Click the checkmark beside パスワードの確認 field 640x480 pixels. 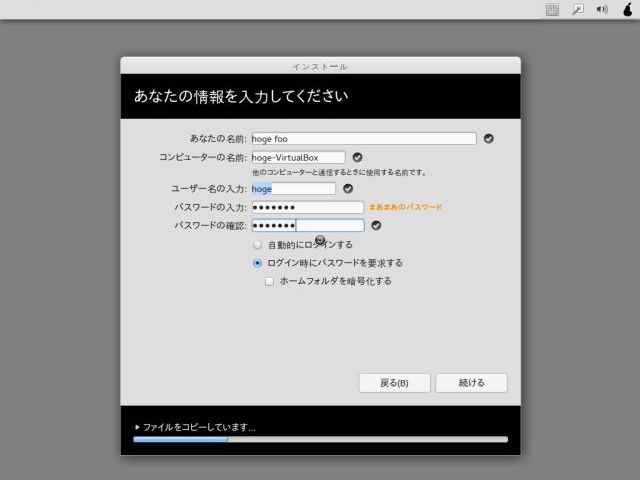[x=376, y=226]
